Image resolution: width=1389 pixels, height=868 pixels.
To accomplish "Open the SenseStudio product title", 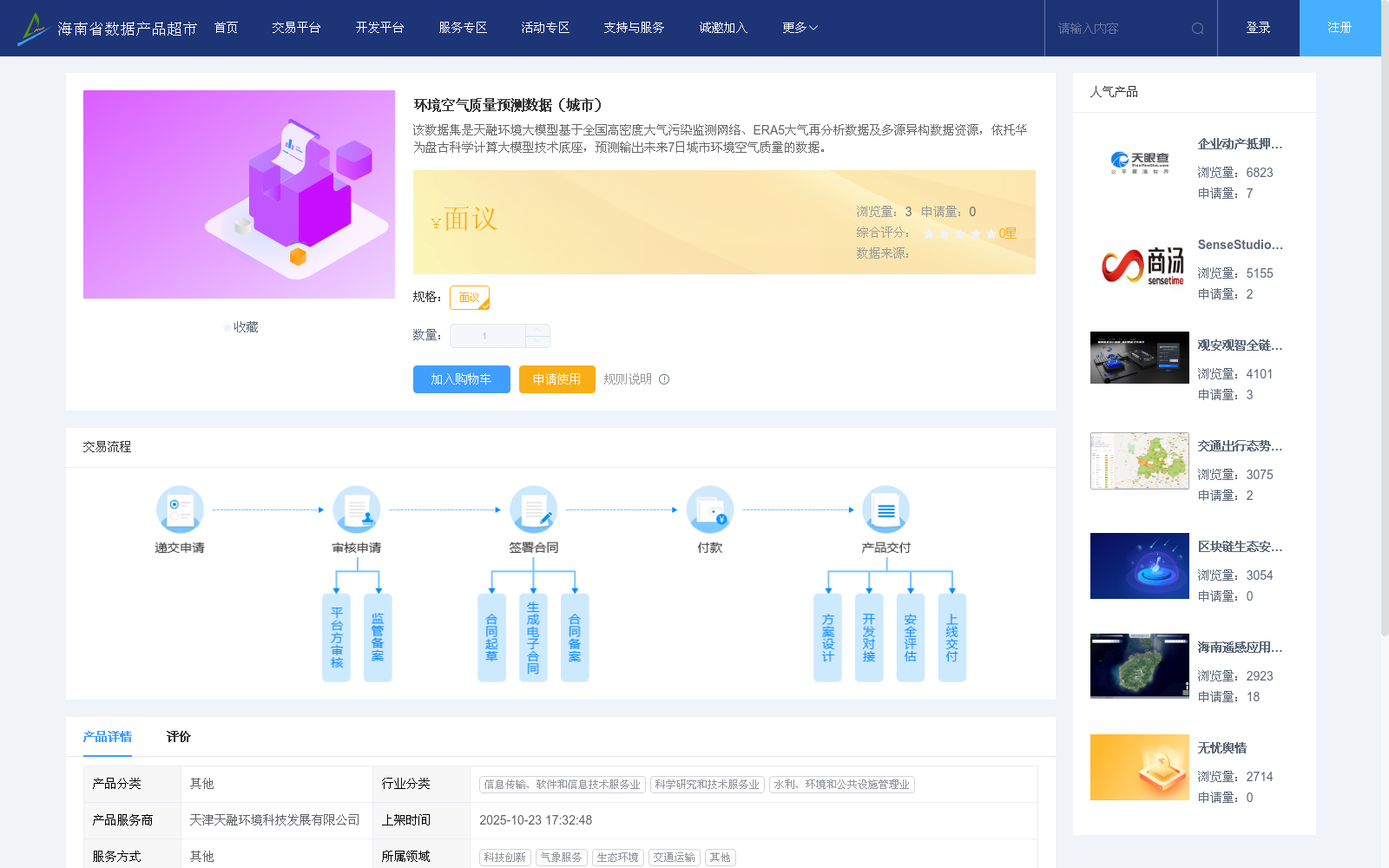I will [1240, 245].
